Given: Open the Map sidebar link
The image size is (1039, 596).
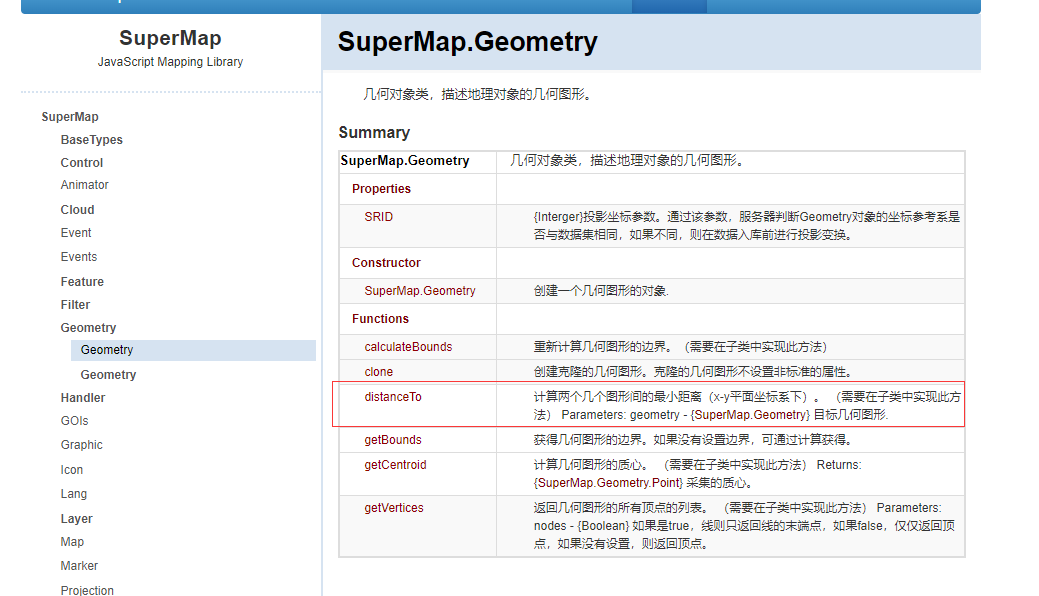Looking at the screenshot, I should 72,542.
